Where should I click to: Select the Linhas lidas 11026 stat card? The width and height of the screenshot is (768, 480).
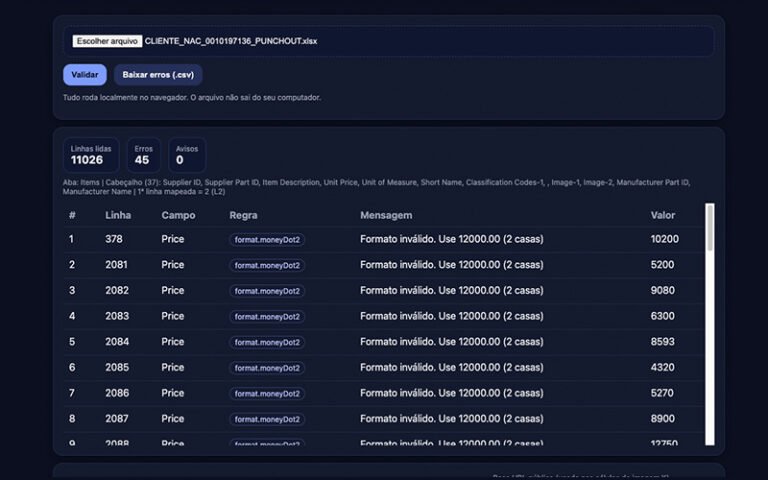pyautogui.click(x=92, y=154)
